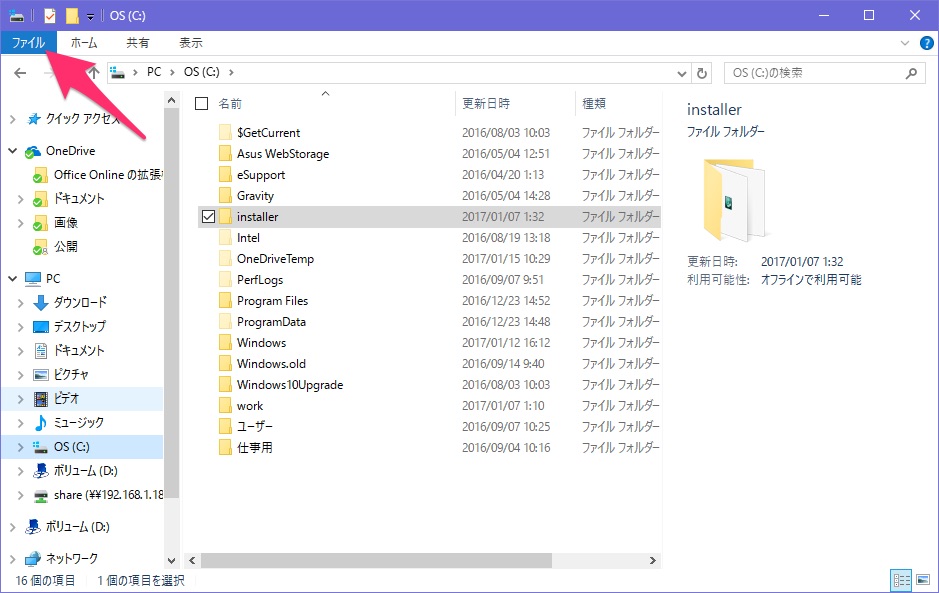Expand OneDrive ドキュメント folder node
The image size is (939, 593).
20,199
